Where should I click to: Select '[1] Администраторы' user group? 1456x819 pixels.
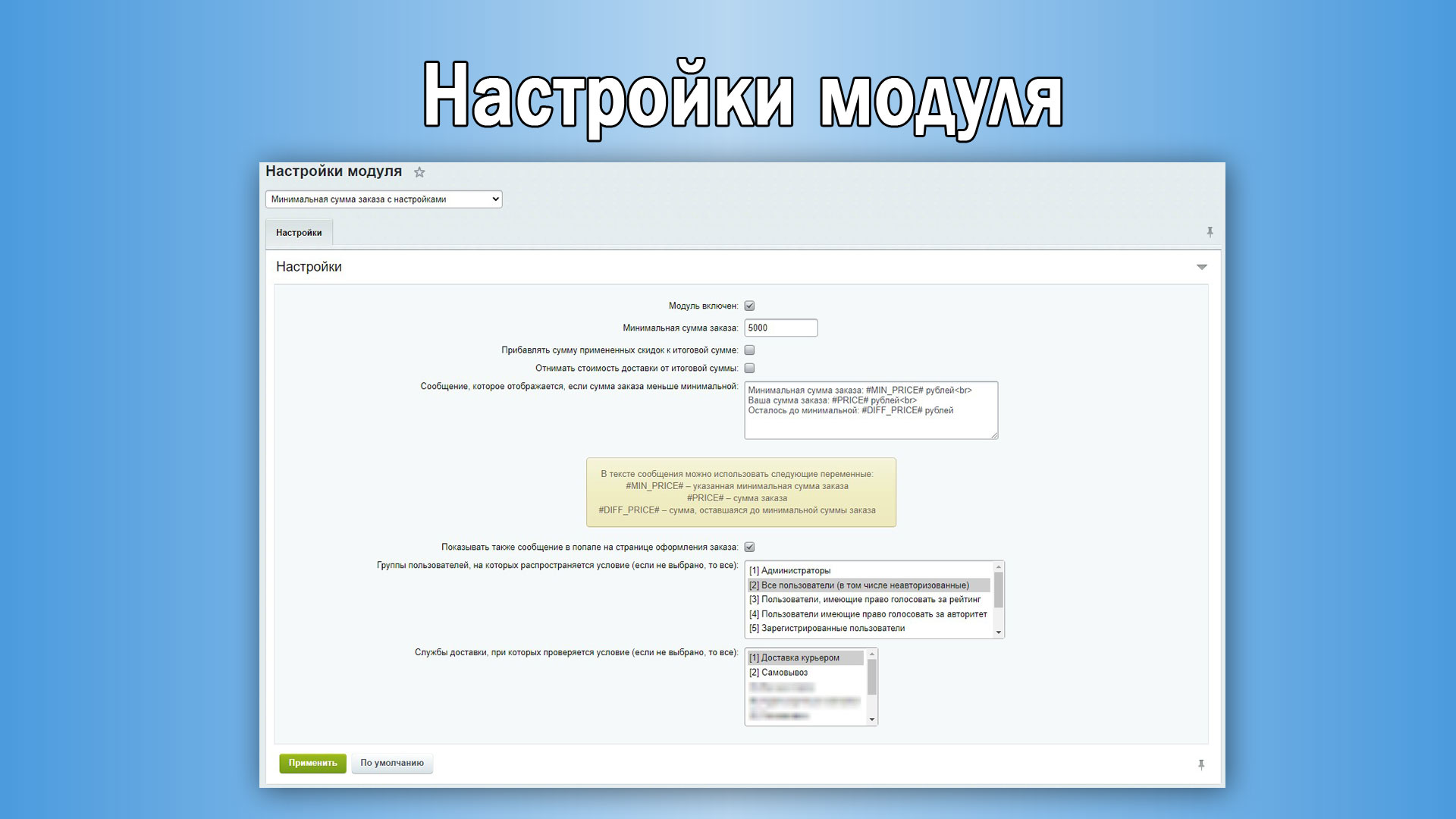790,570
